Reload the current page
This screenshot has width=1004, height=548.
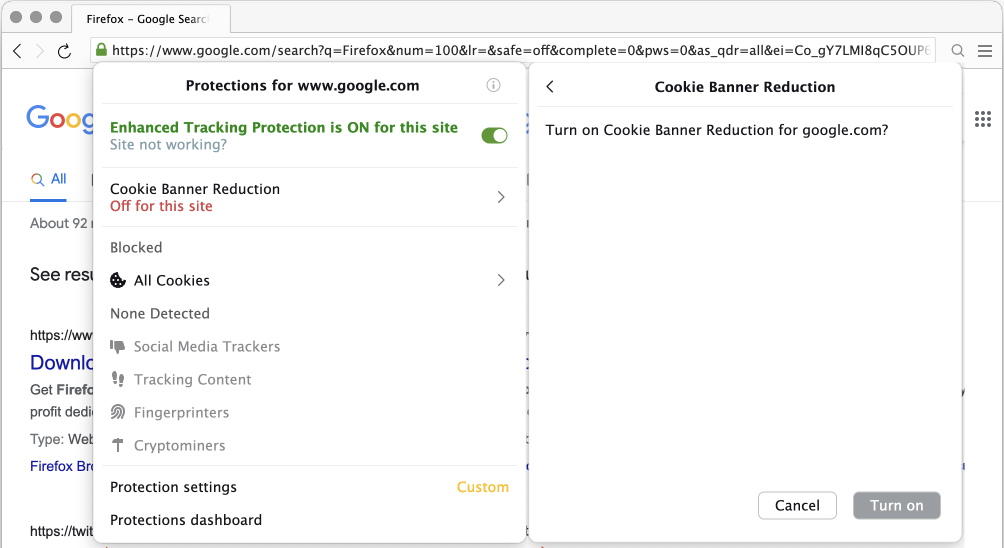point(65,50)
